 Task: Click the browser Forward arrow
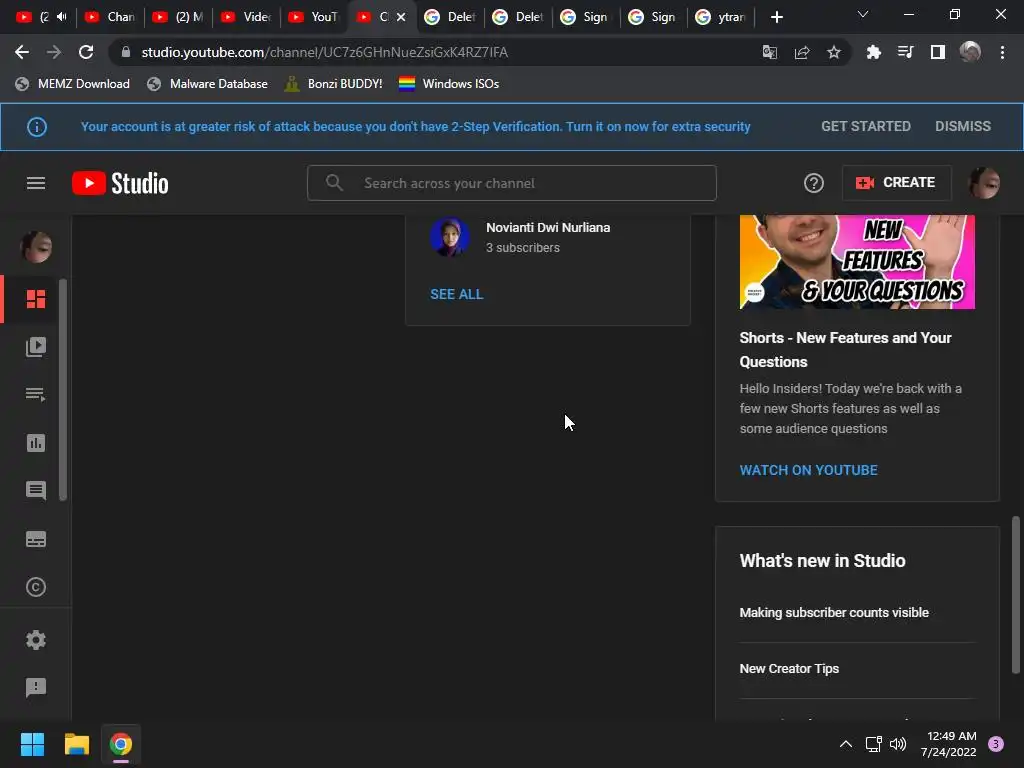tap(54, 52)
